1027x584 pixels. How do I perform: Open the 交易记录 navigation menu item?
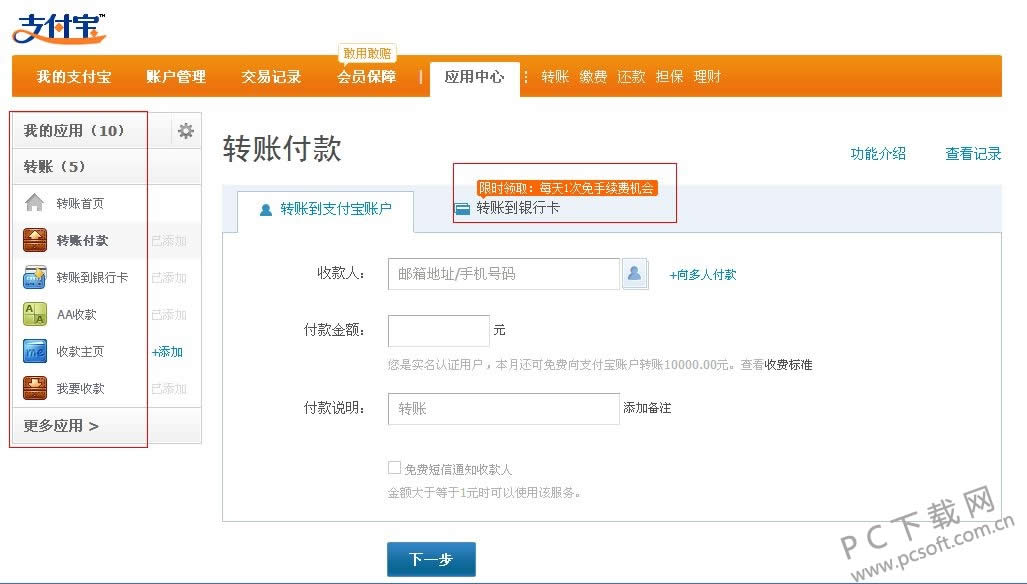(x=271, y=77)
